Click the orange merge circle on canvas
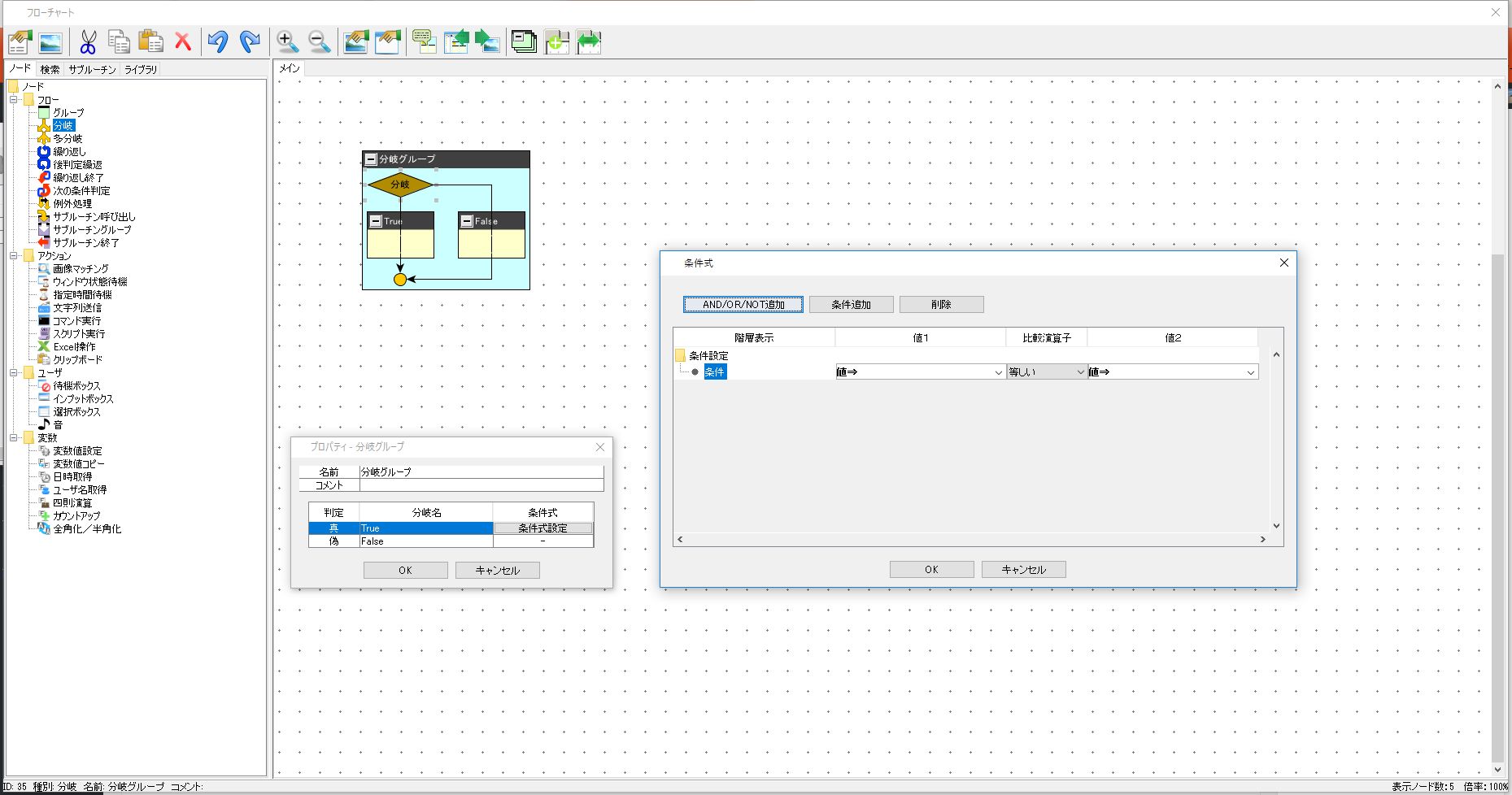 (x=400, y=280)
